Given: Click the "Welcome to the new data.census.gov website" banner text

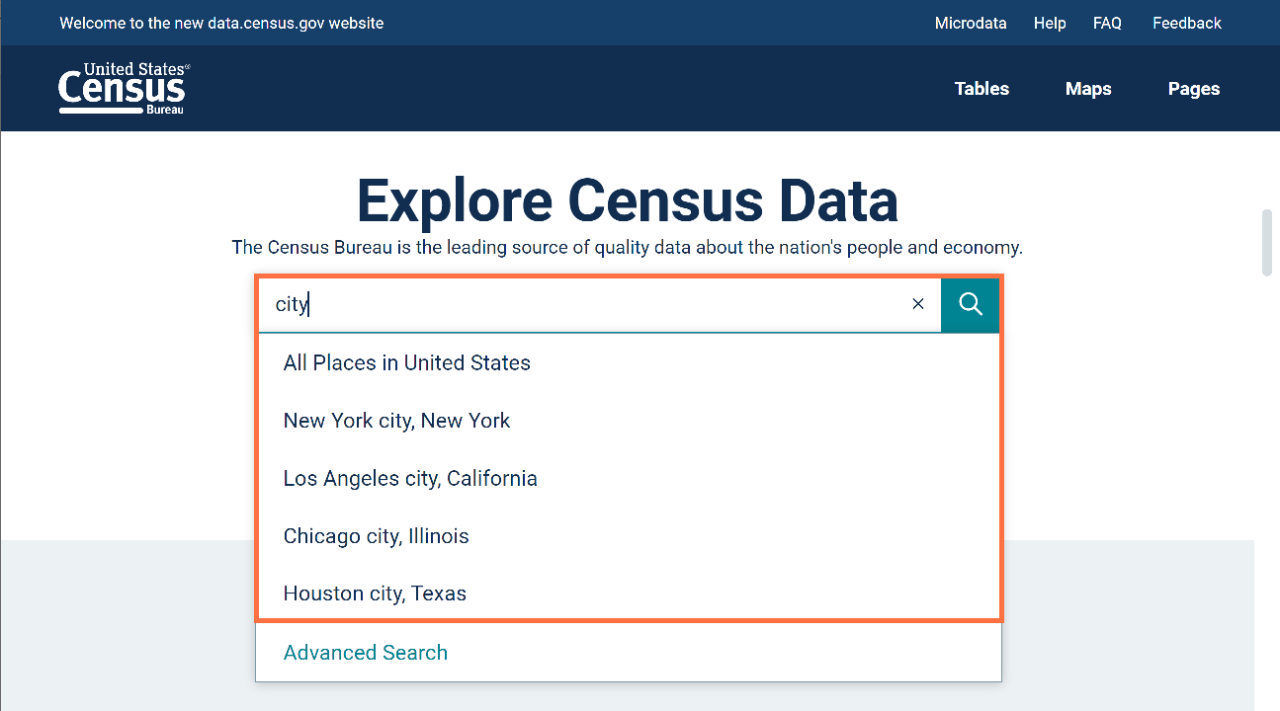Looking at the screenshot, I should coord(221,23).
